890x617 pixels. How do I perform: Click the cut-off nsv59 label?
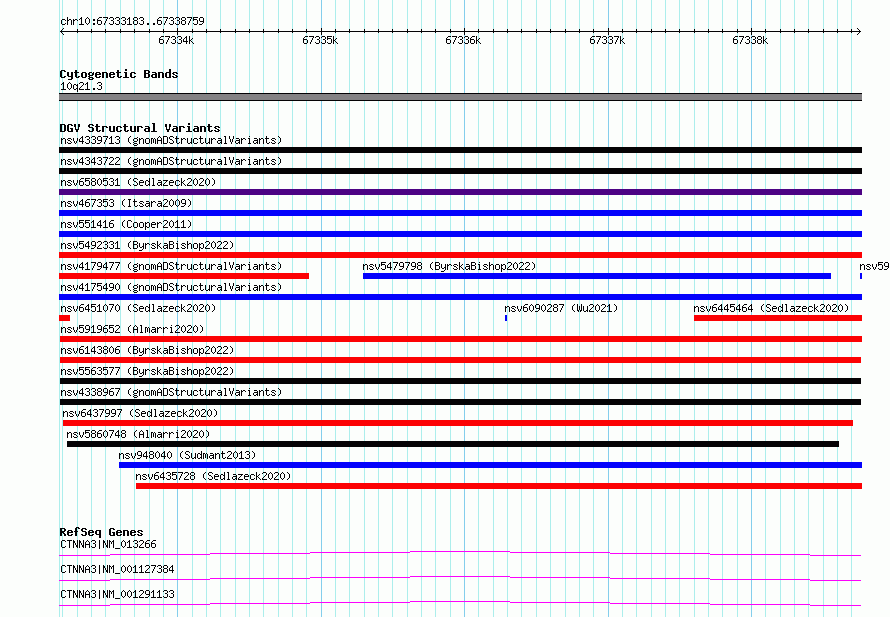tap(874, 266)
